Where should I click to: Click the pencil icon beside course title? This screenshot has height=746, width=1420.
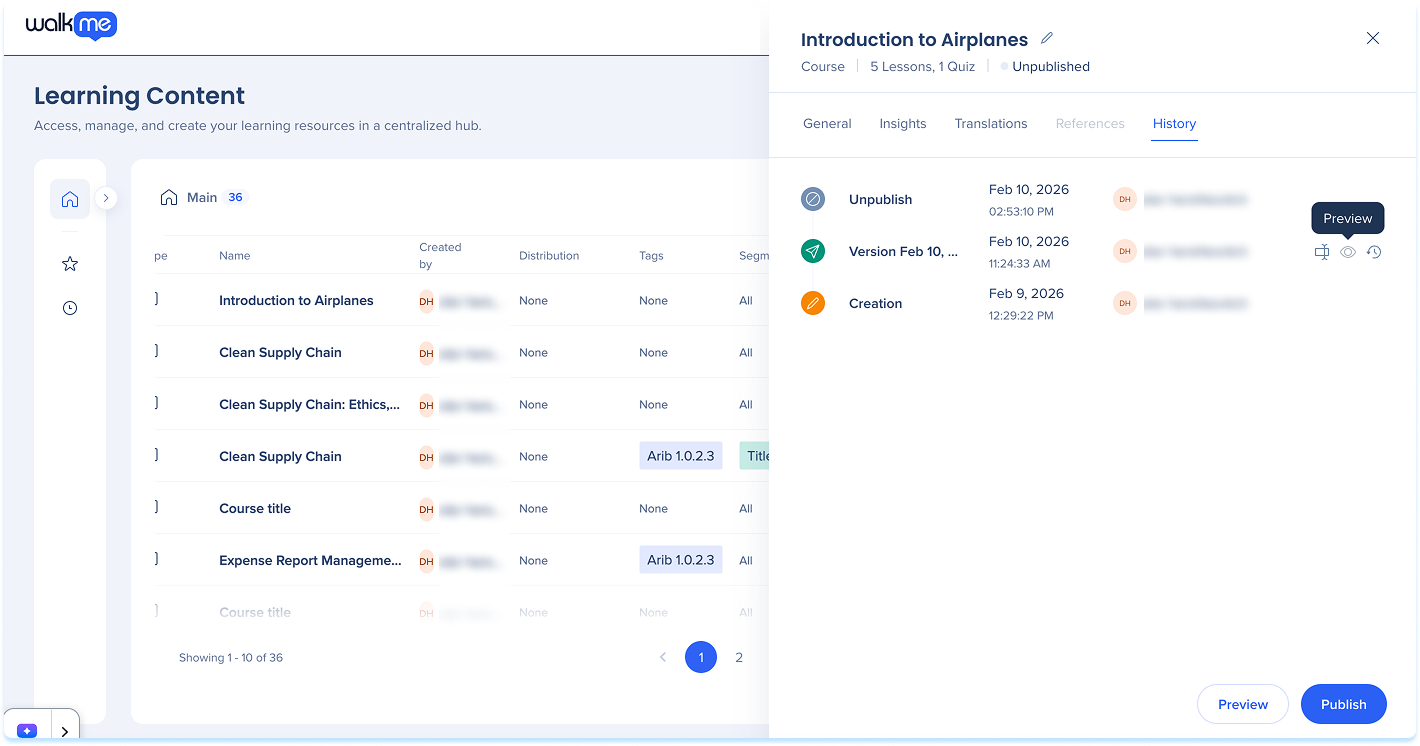pos(1047,39)
